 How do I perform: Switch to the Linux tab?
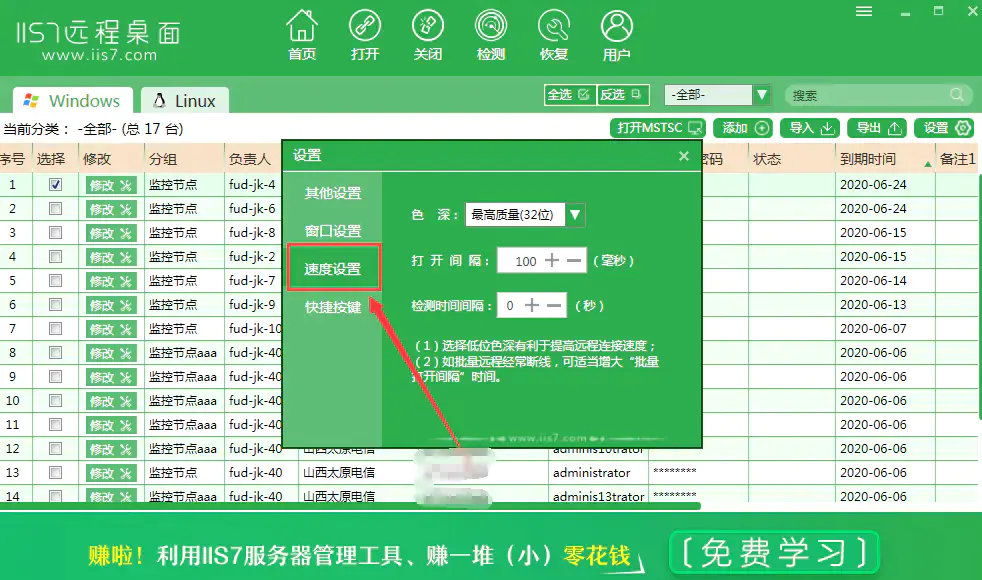(185, 100)
